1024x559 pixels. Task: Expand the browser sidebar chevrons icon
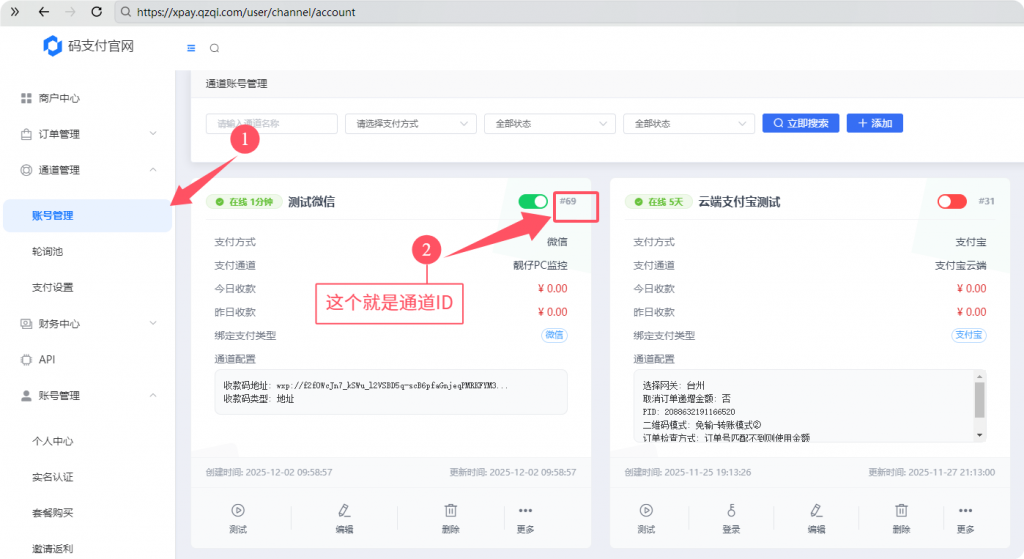(x=15, y=12)
